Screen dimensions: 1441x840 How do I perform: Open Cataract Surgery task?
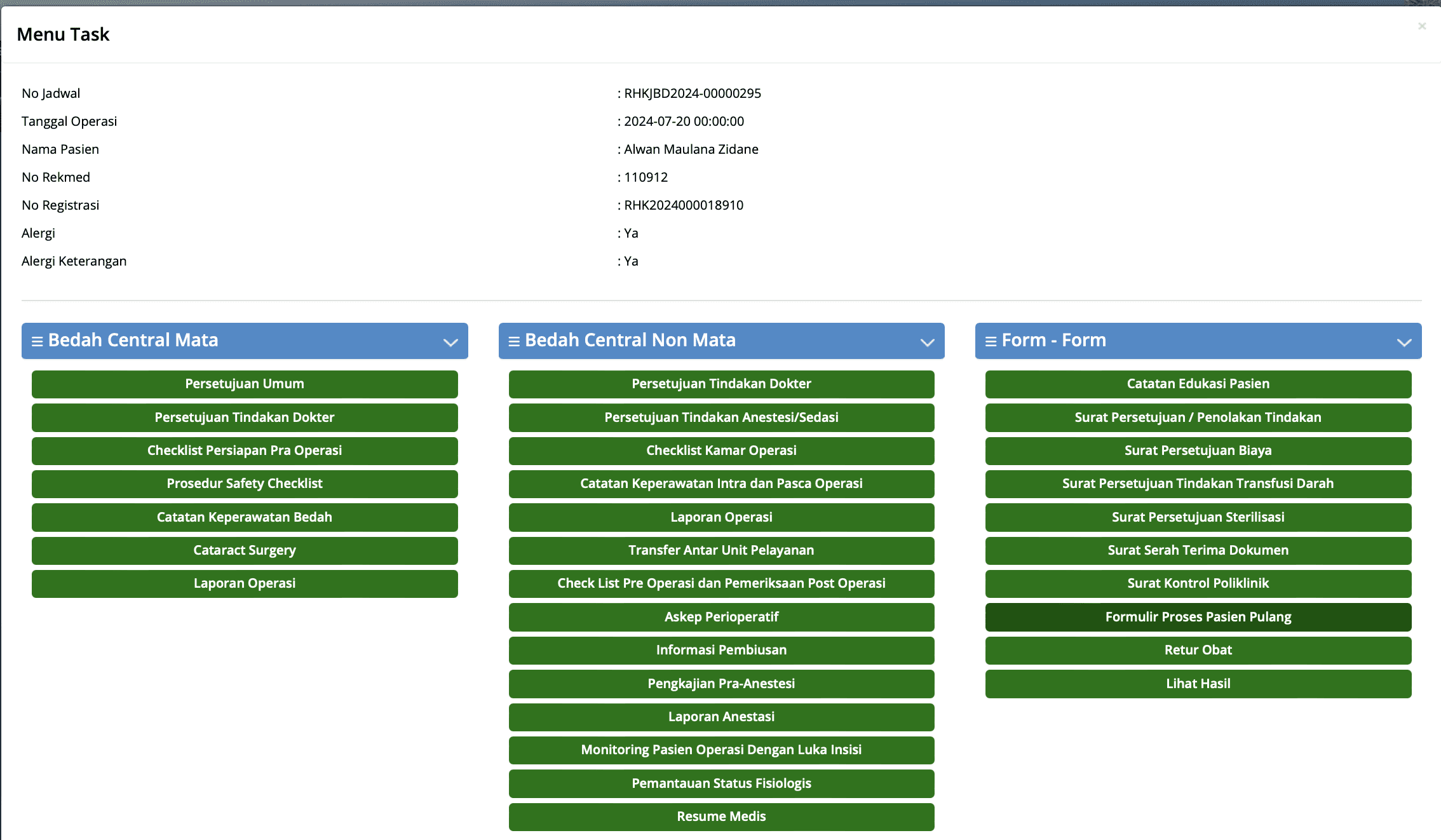(245, 550)
